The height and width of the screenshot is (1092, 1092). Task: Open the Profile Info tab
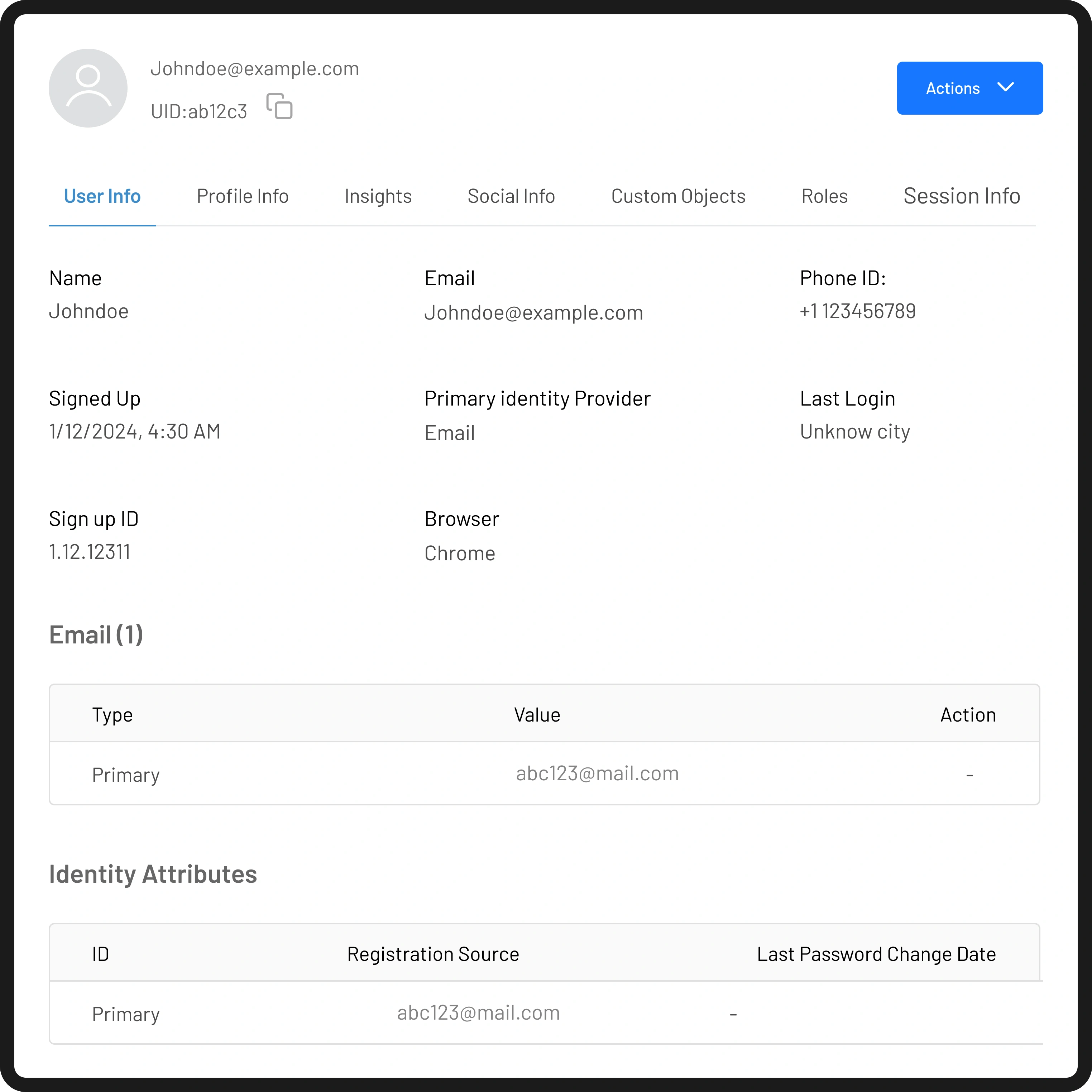243,196
